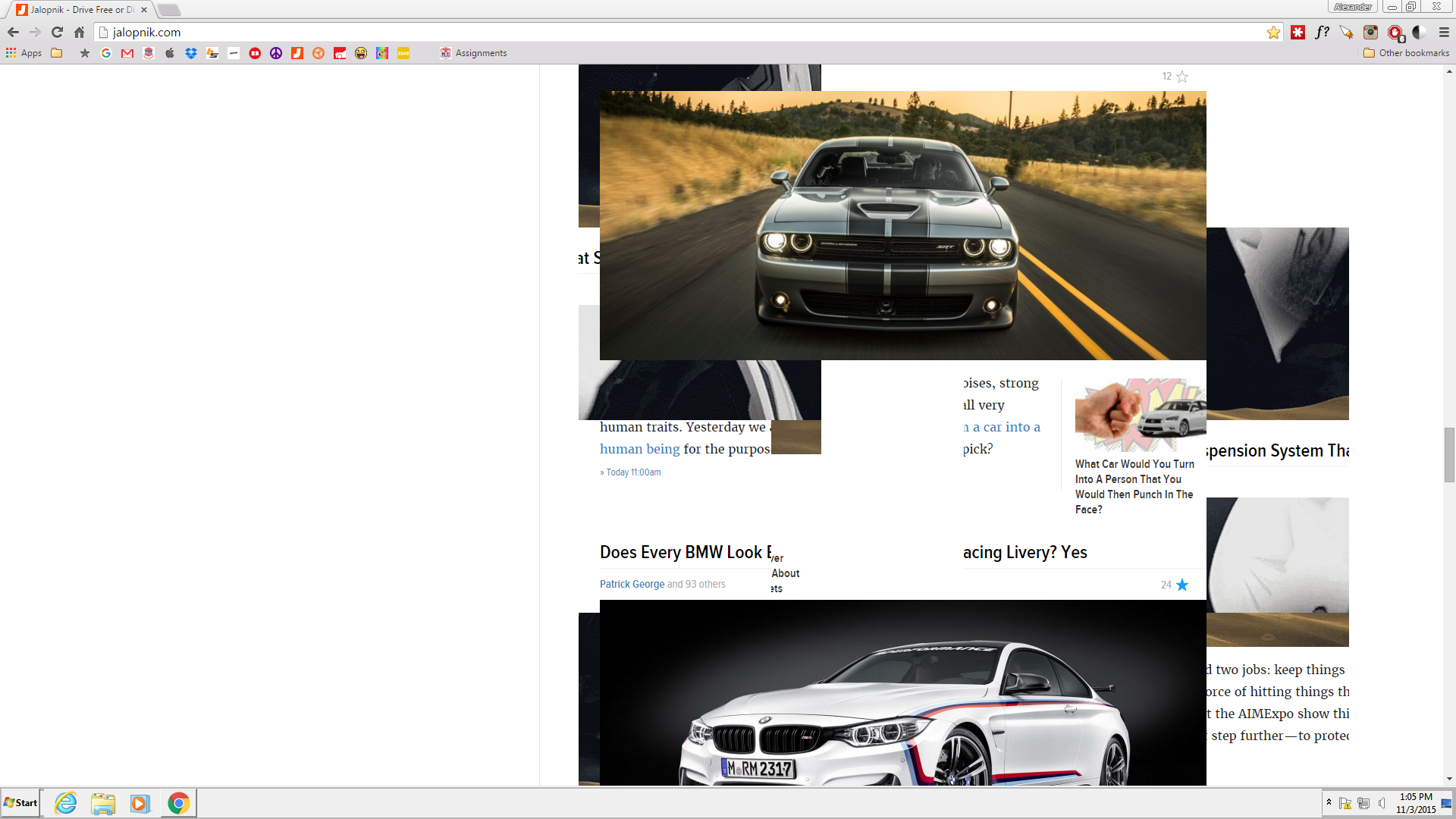Screen dimensions: 1456x819
Task: Launch the rocket extension icon
Action: (1346, 32)
